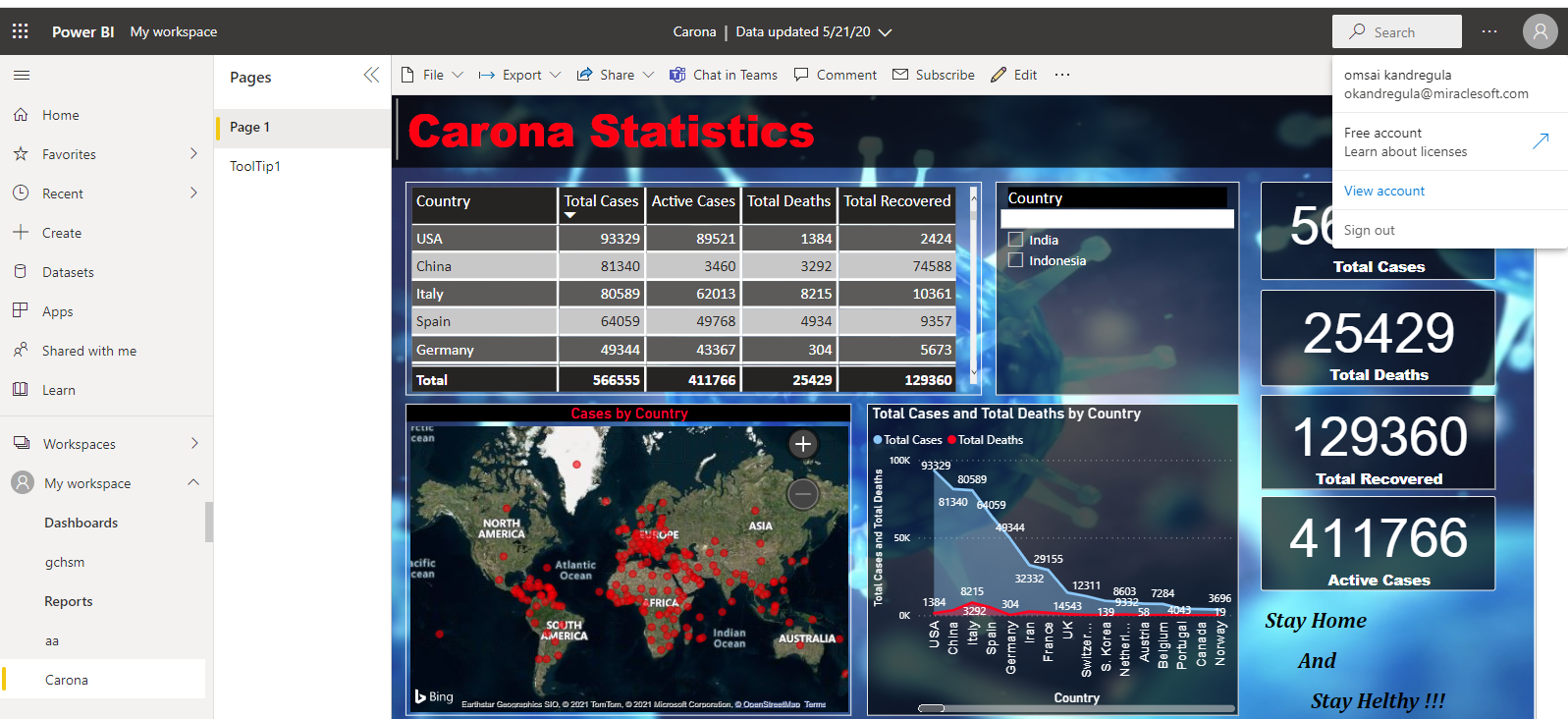Click the Germany row in the table
Screen dimensions: 1568x719
(x=683, y=350)
